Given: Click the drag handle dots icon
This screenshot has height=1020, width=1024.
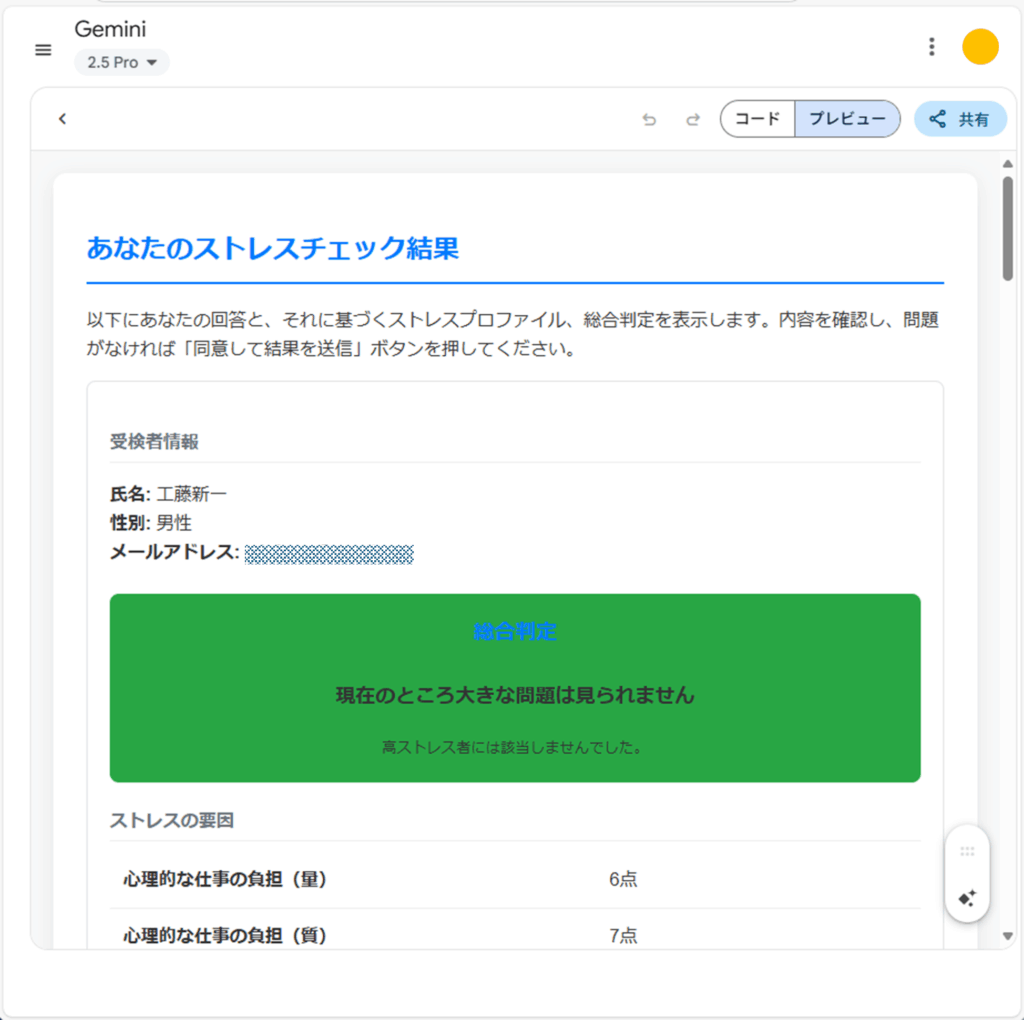Looking at the screenshot, I should (x=967, y=852).
